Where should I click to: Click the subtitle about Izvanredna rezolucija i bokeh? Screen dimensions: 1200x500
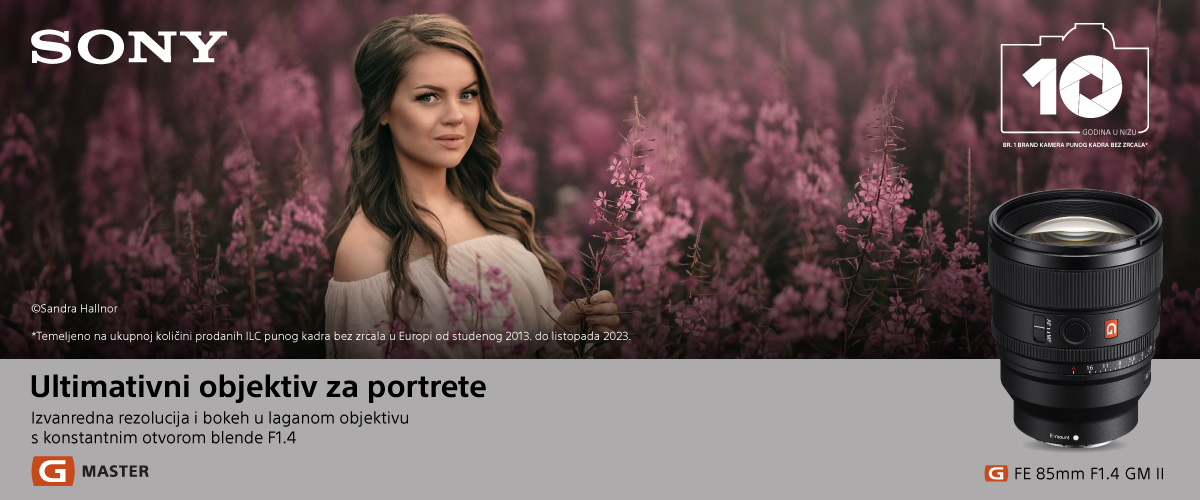point(220,426)
